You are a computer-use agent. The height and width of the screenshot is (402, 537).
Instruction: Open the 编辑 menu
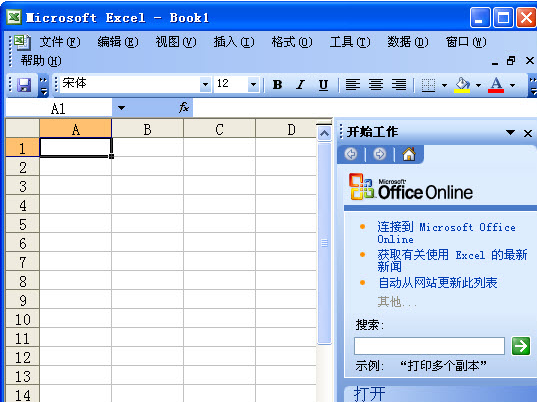tap(118, 42)
